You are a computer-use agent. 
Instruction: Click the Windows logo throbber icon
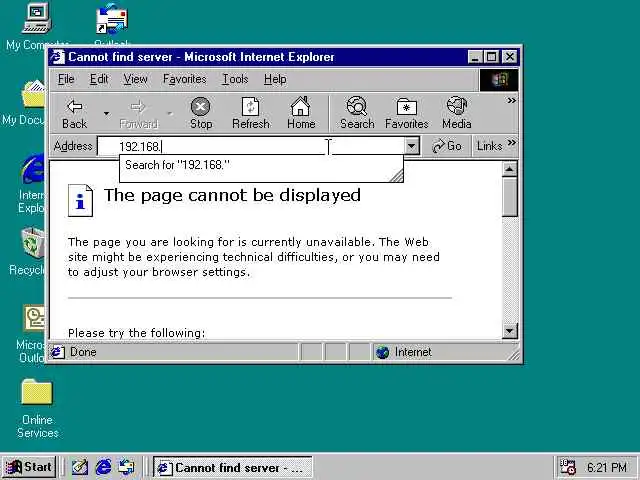499,80
